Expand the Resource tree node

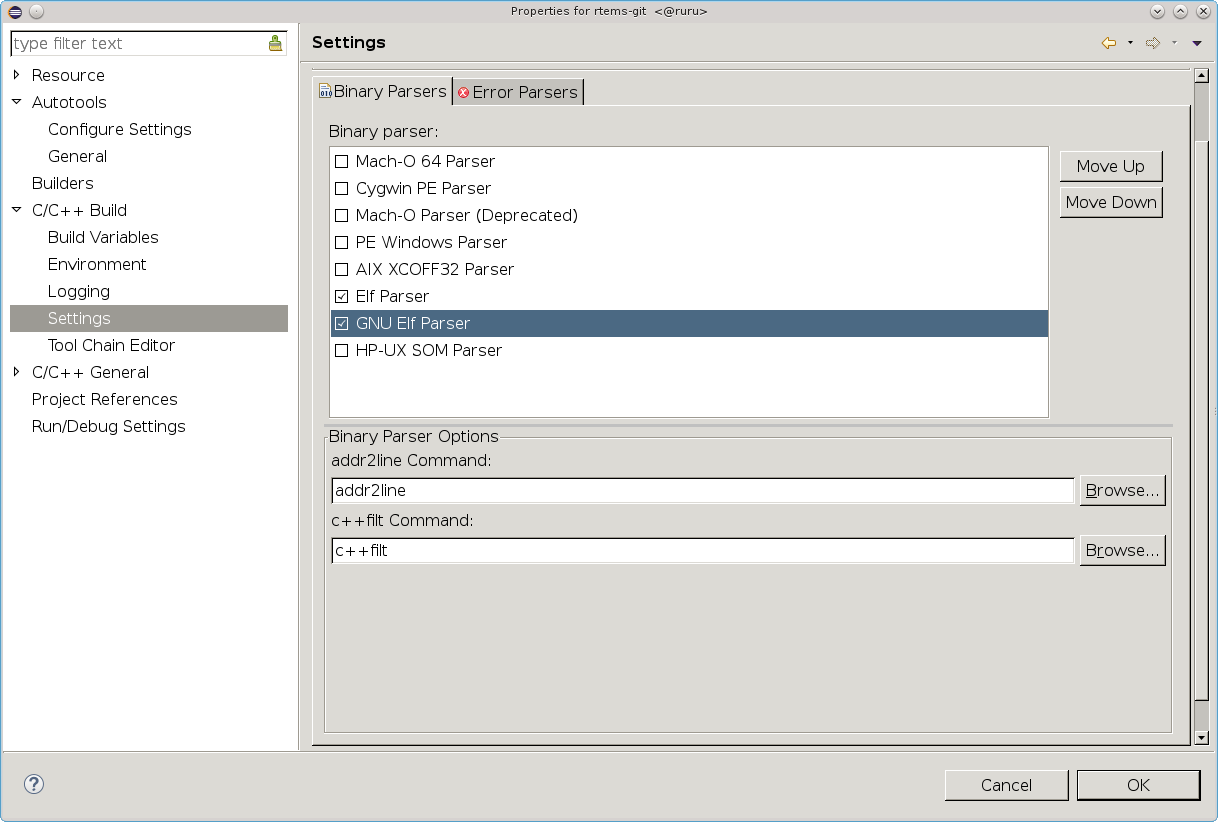pos(16,75)
